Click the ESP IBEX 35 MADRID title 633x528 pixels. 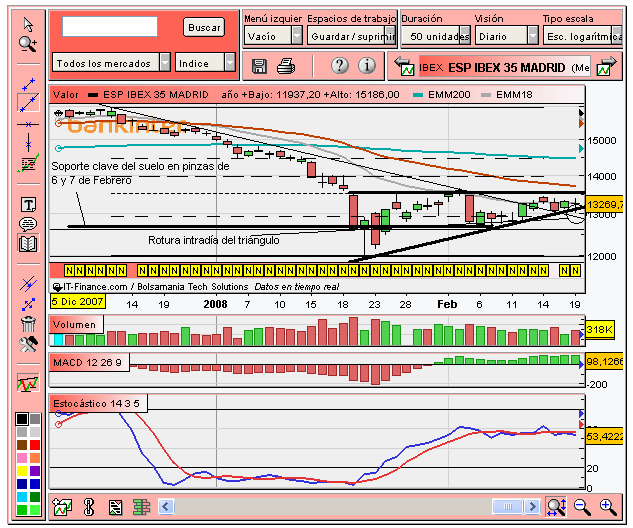point(507,67)
